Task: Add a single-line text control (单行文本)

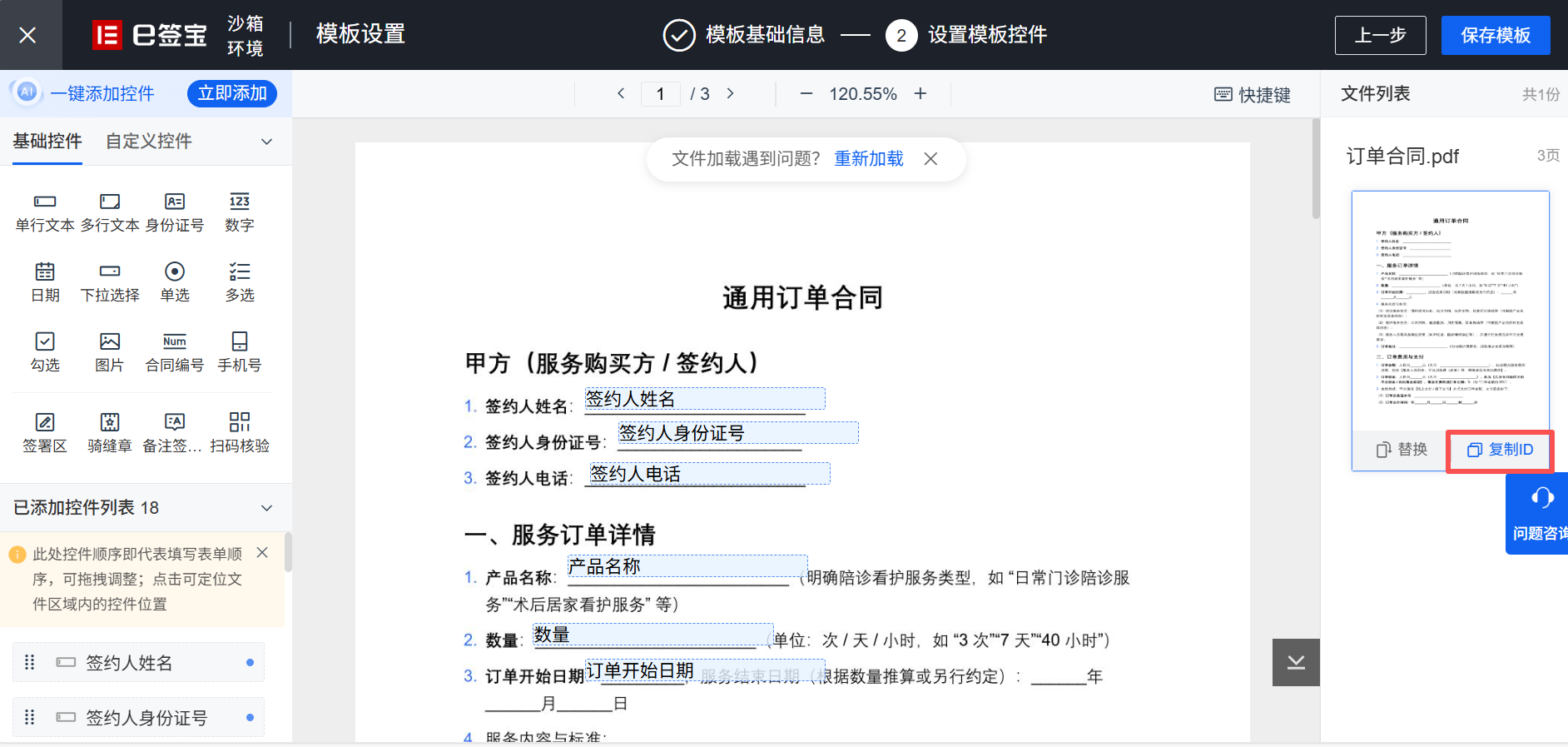Action: point(45,212)
